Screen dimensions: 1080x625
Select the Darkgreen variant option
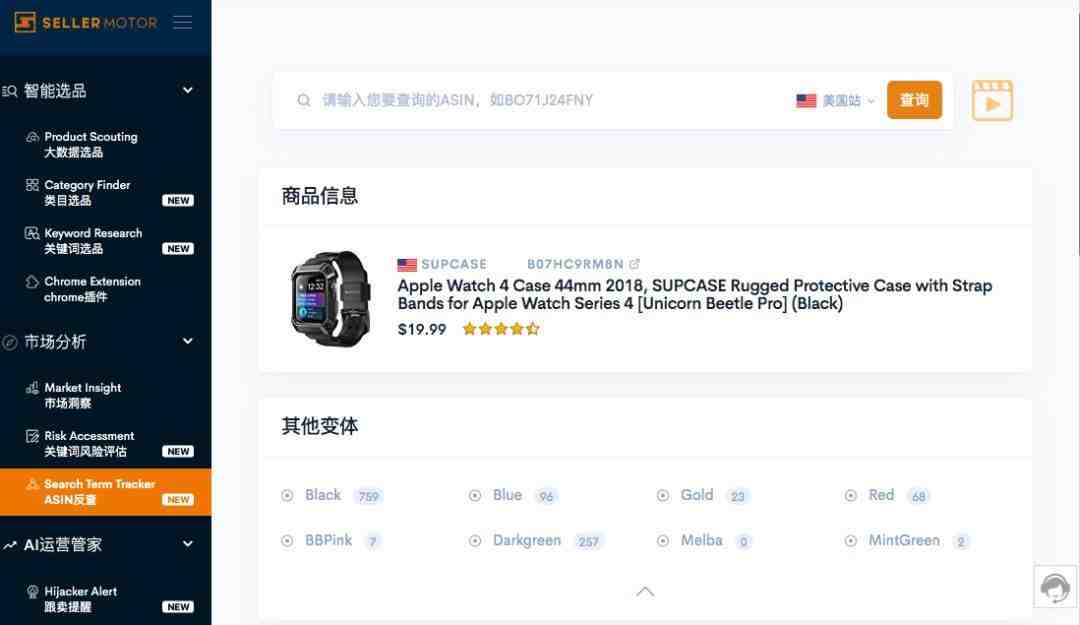tap(527, 540)
